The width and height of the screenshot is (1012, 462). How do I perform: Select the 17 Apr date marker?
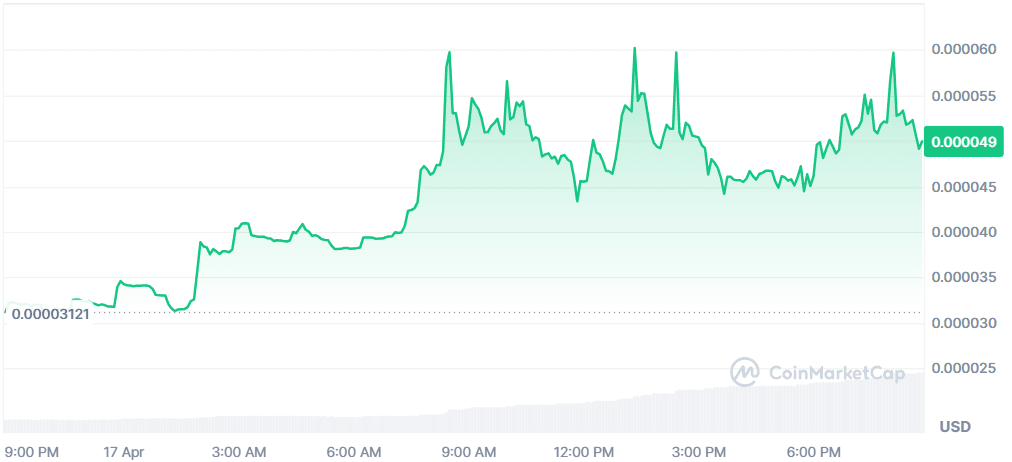[124, 452]
